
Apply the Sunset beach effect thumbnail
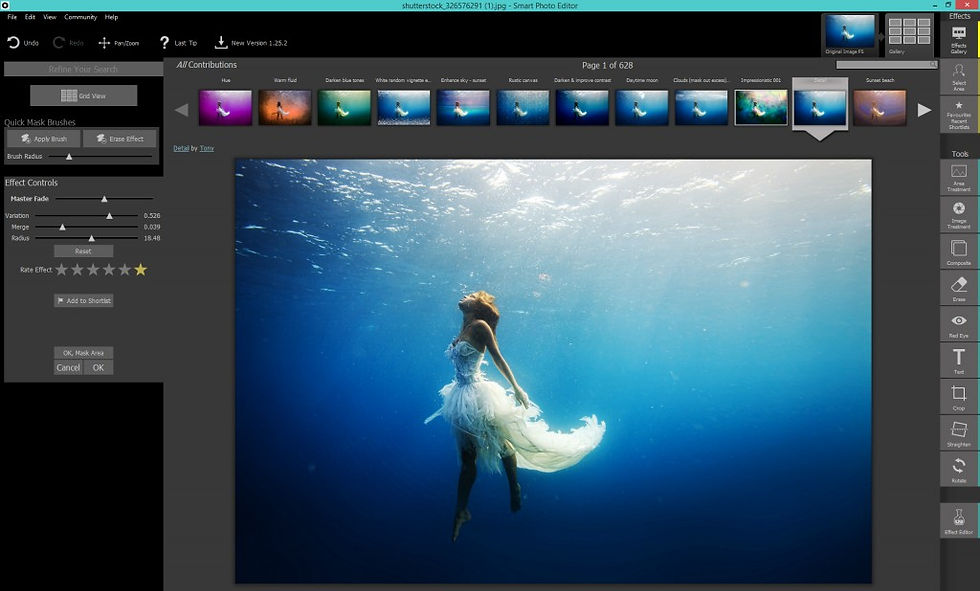click(x=880, y=107)
